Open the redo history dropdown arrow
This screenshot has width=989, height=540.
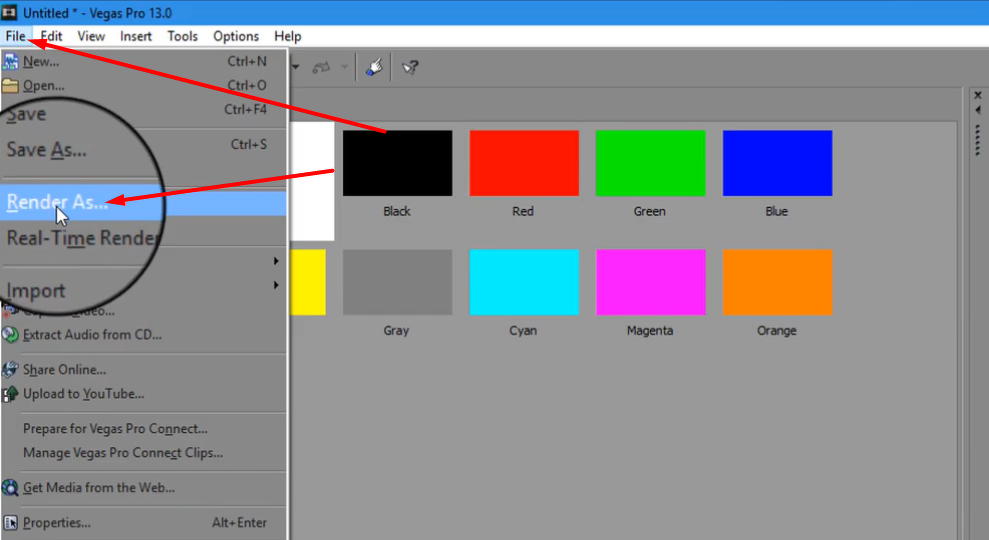[x=344, y=67]
